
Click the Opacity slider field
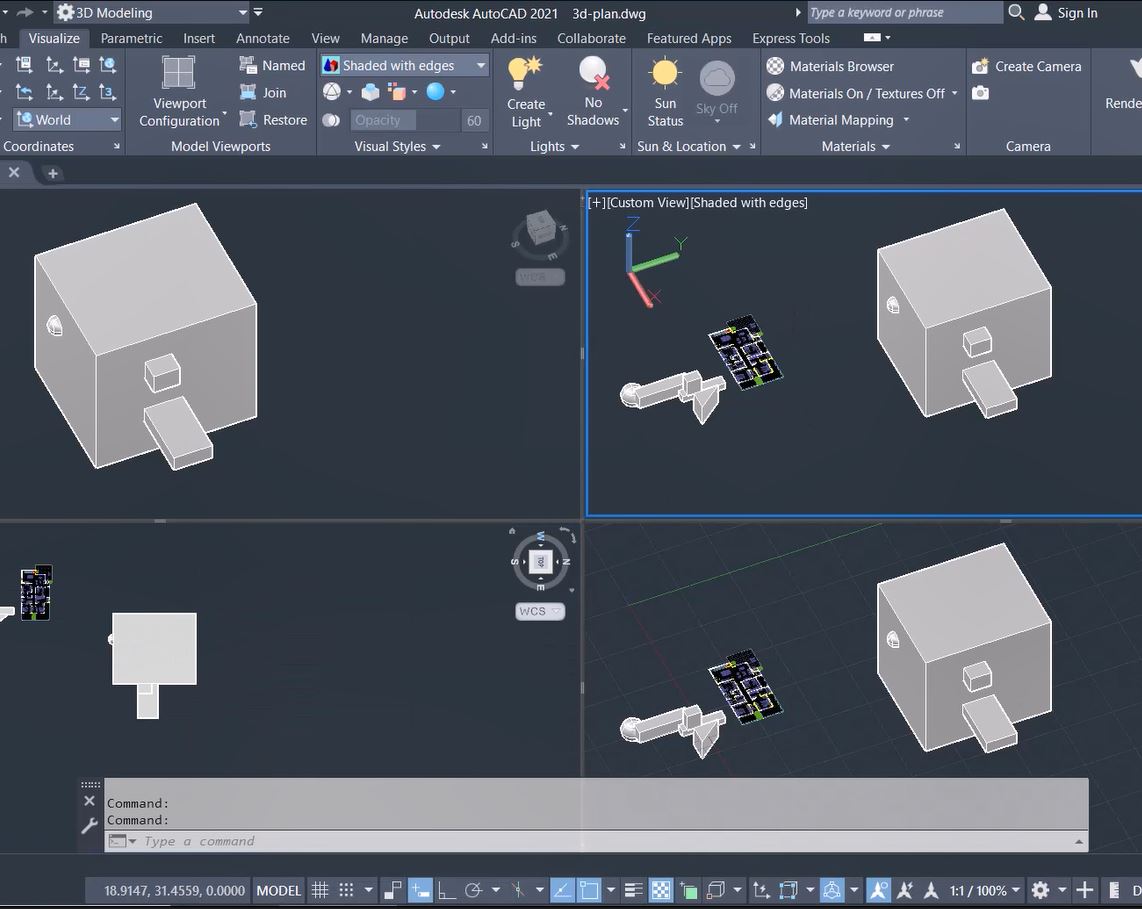(x=404, y=120)
